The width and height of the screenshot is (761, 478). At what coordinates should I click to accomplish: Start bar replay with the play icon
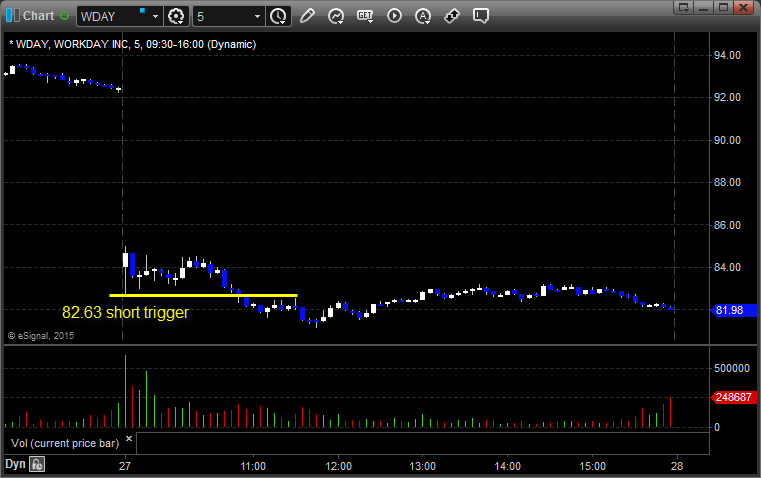click(x=394, y=16)
